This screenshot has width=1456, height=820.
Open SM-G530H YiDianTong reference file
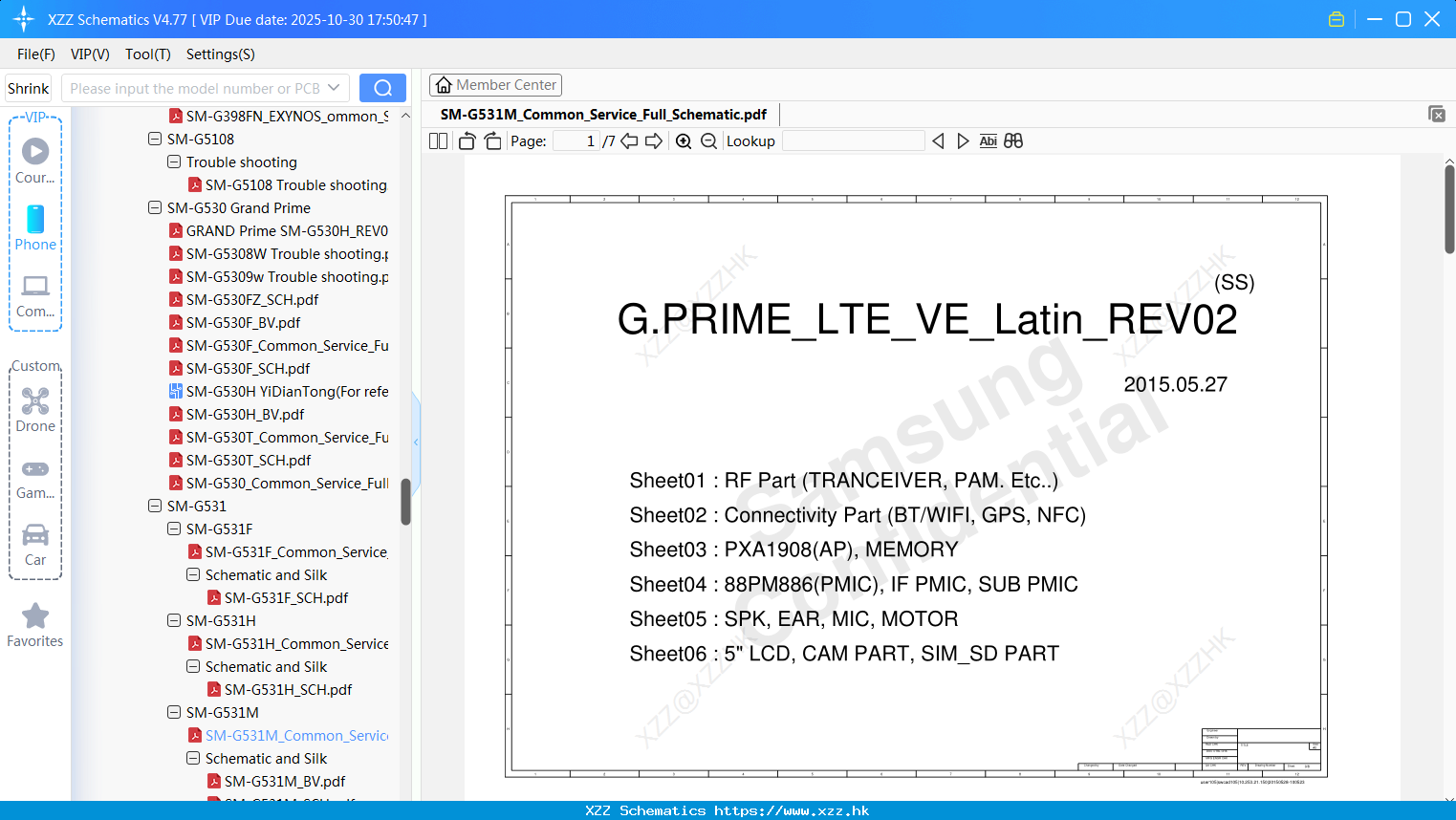[278, 392]
